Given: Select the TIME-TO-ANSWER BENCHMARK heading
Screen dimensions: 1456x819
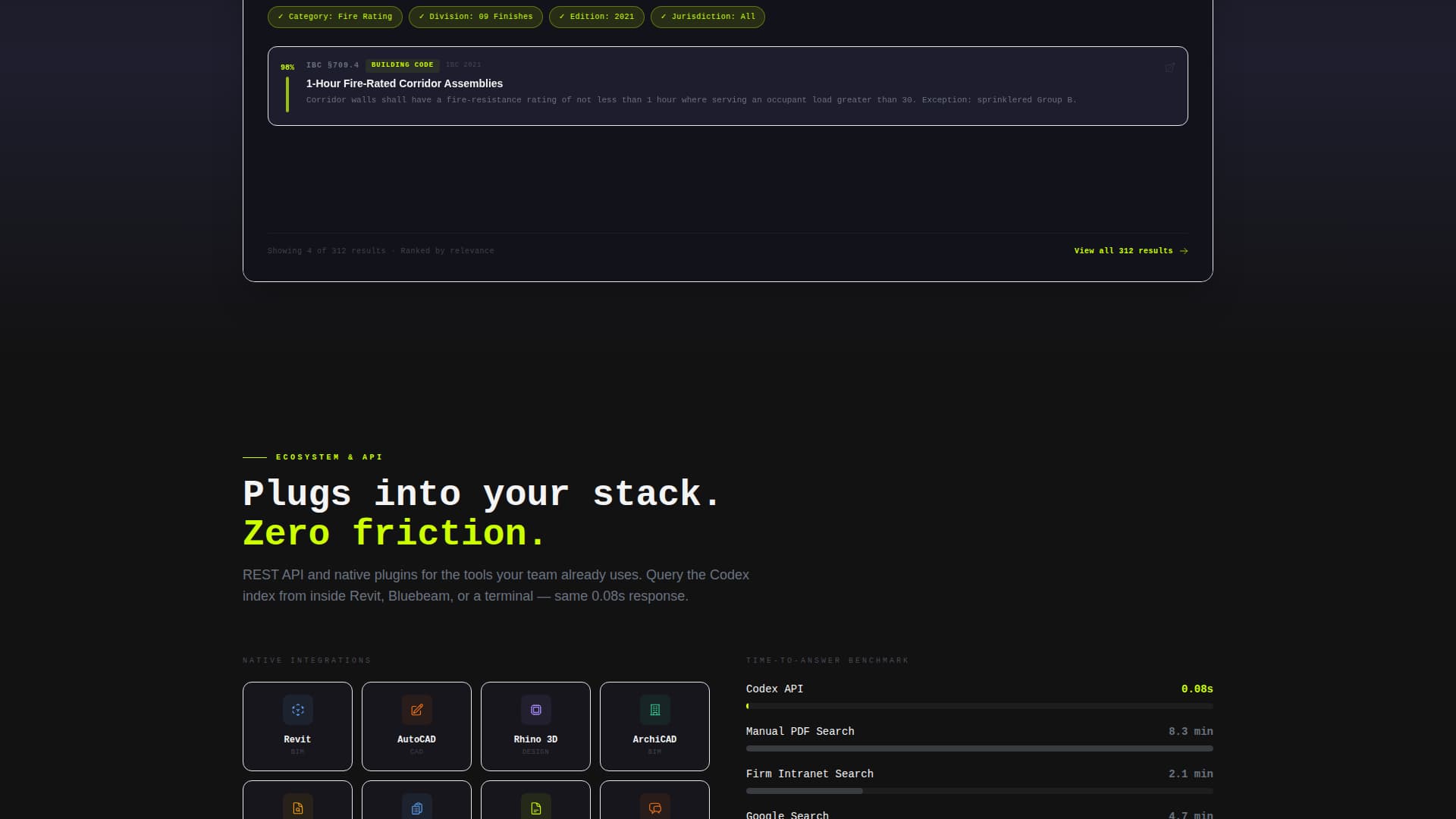Looking at the screenshot, I should (x=827, y=661).
